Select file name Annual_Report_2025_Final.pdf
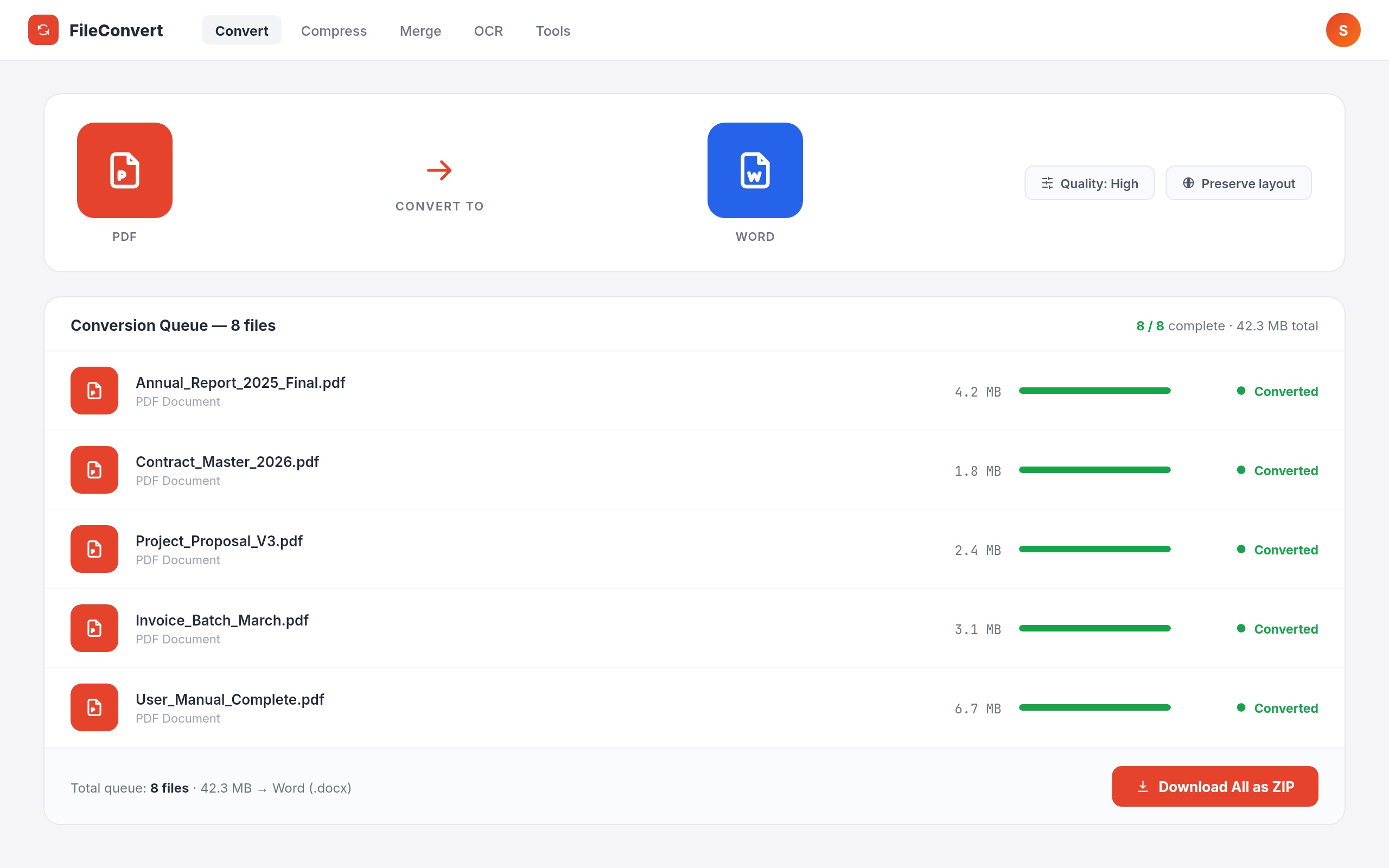The height and width of the screenshot is (868, 1389). tap(240, 382)
